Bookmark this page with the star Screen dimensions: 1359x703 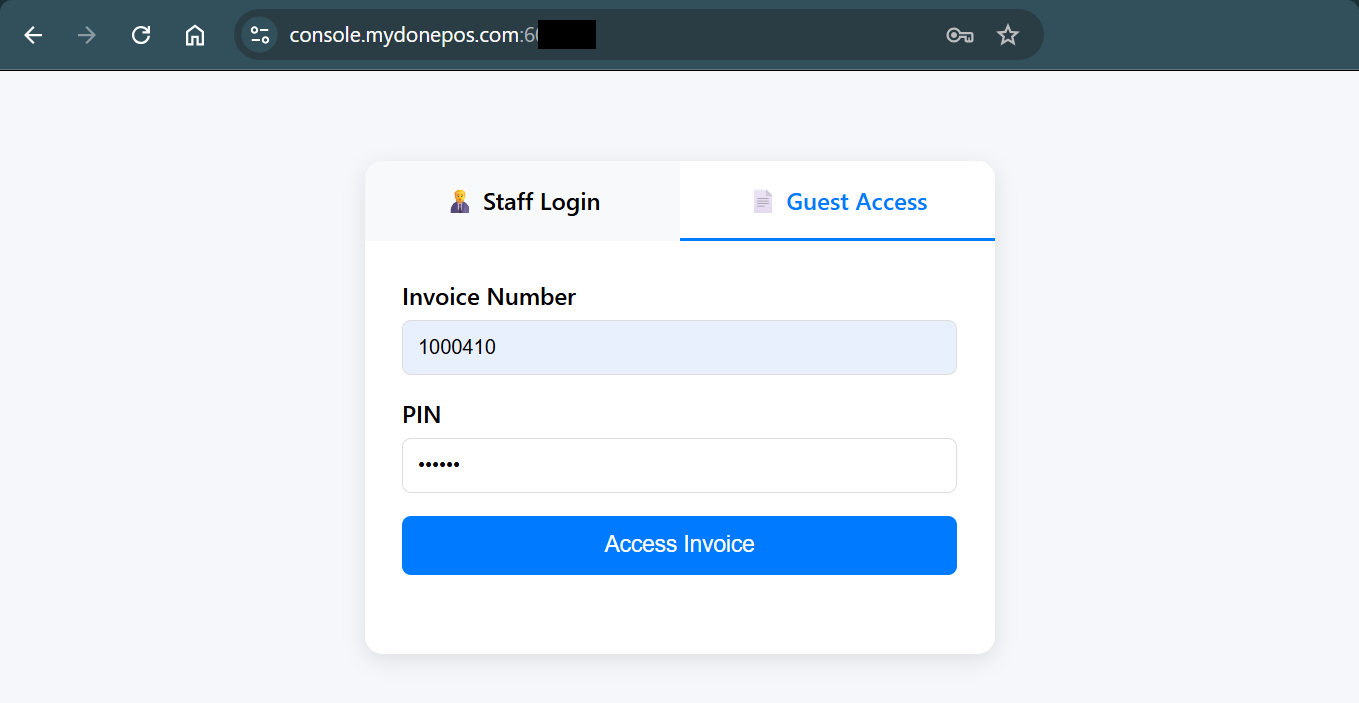tap(1008, 36)
